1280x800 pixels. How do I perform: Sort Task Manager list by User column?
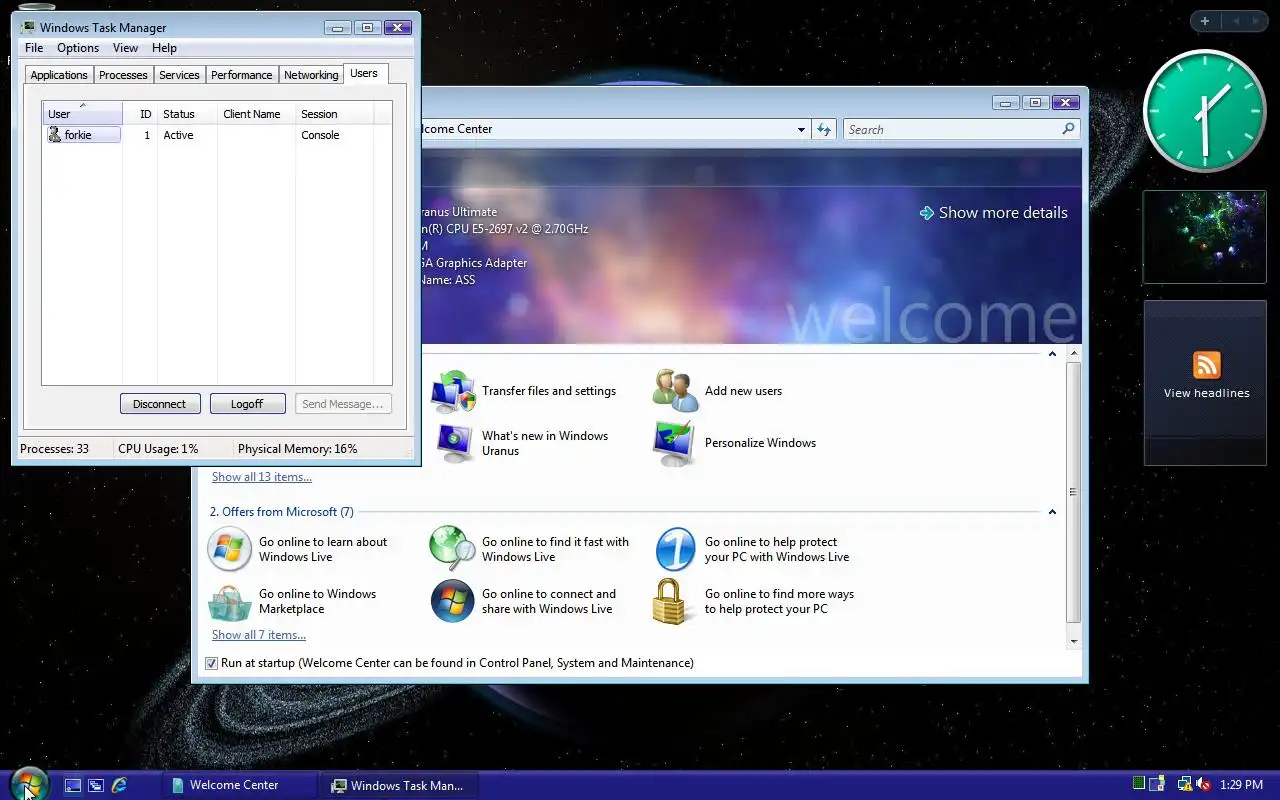click(x=82, y=113)
